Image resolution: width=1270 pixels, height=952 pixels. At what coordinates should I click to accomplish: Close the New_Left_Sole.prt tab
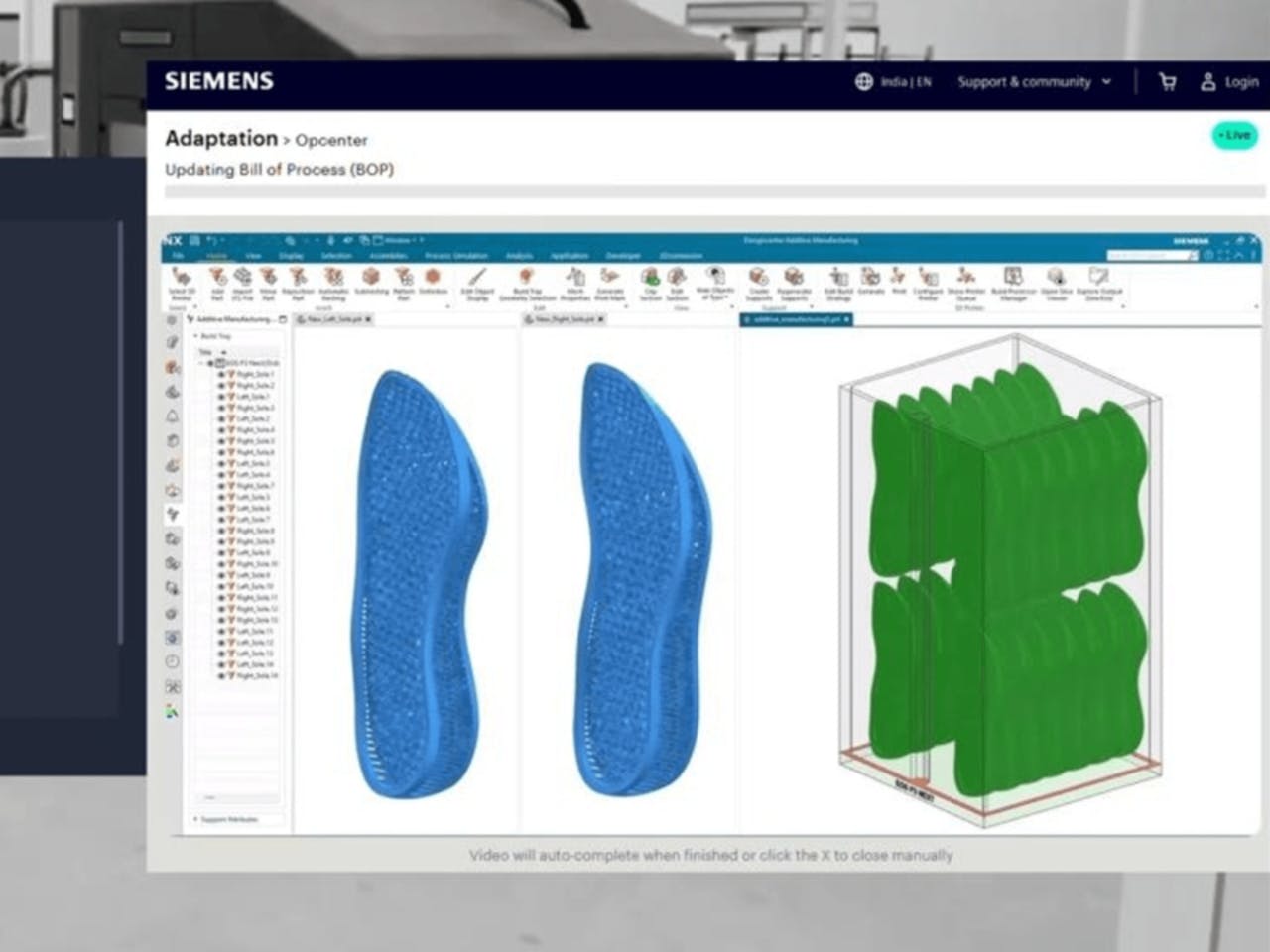click(368, 320)
